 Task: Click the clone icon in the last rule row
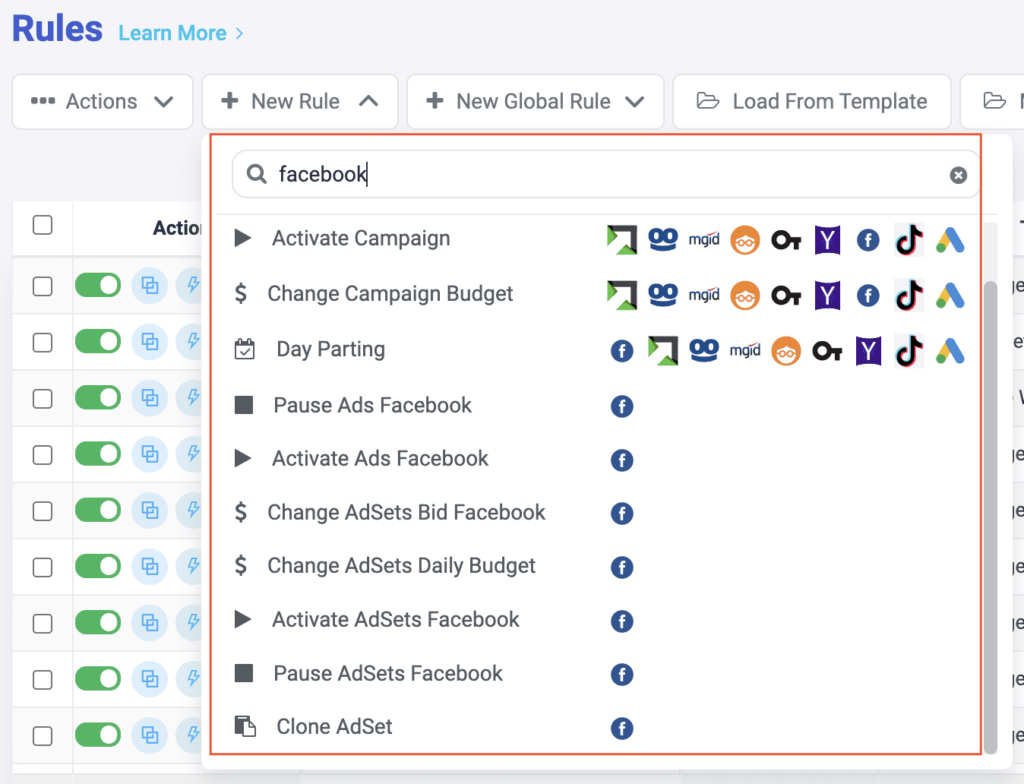pyautogui.click(x=150, y=735)
